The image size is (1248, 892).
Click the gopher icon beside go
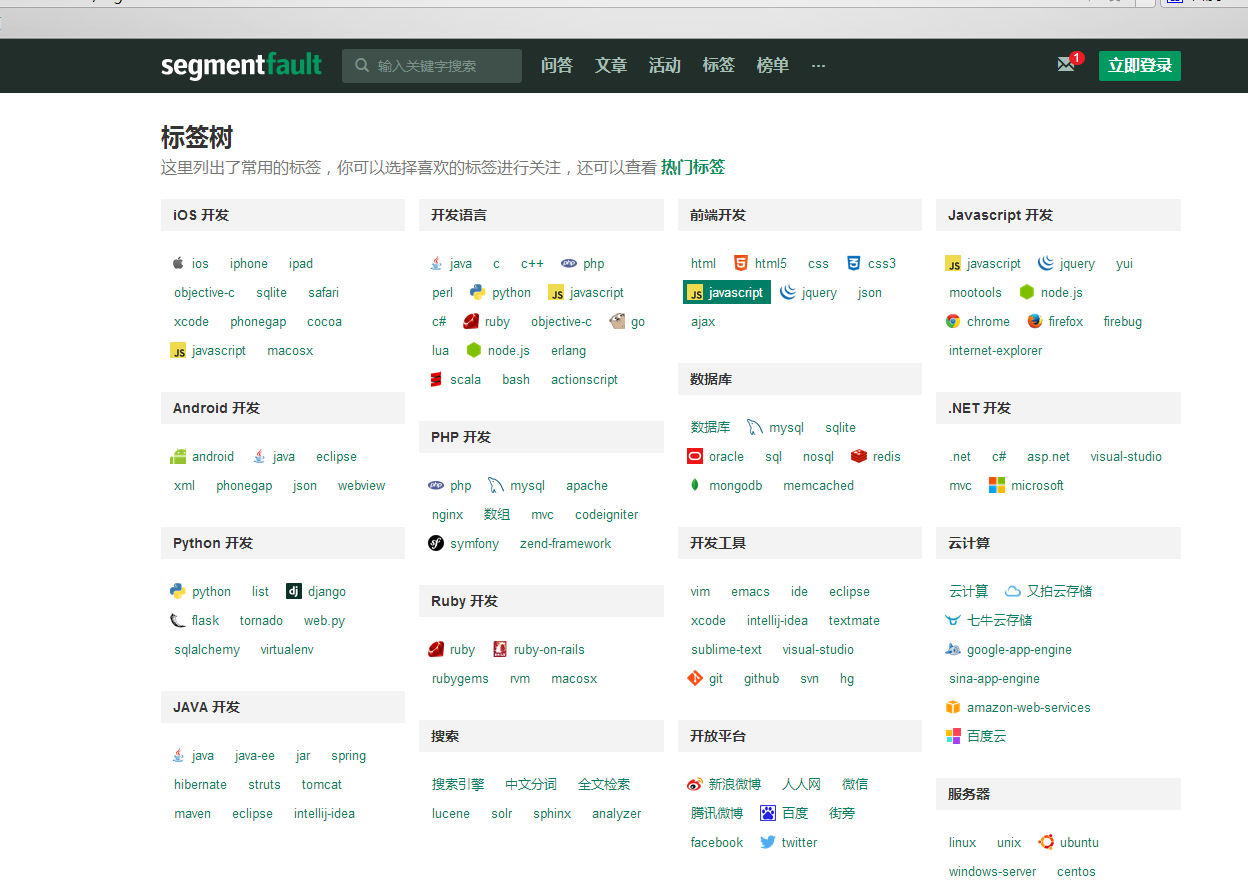[x=617, y=321]
